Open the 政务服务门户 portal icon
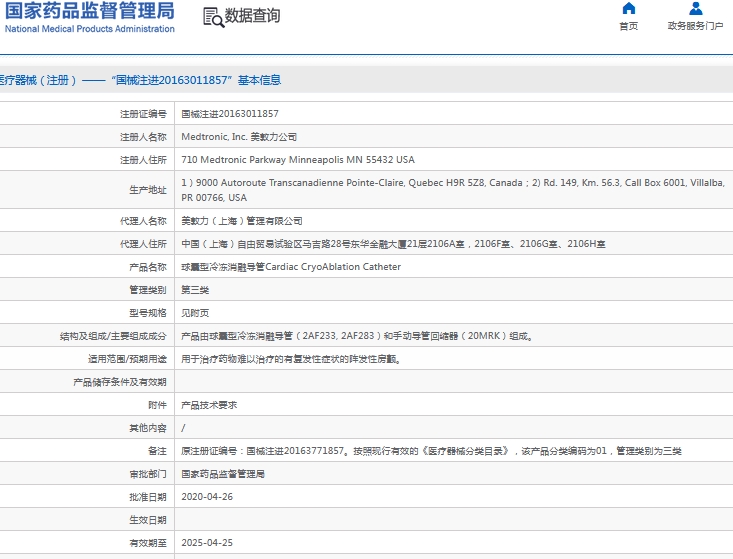 [696, 8]
